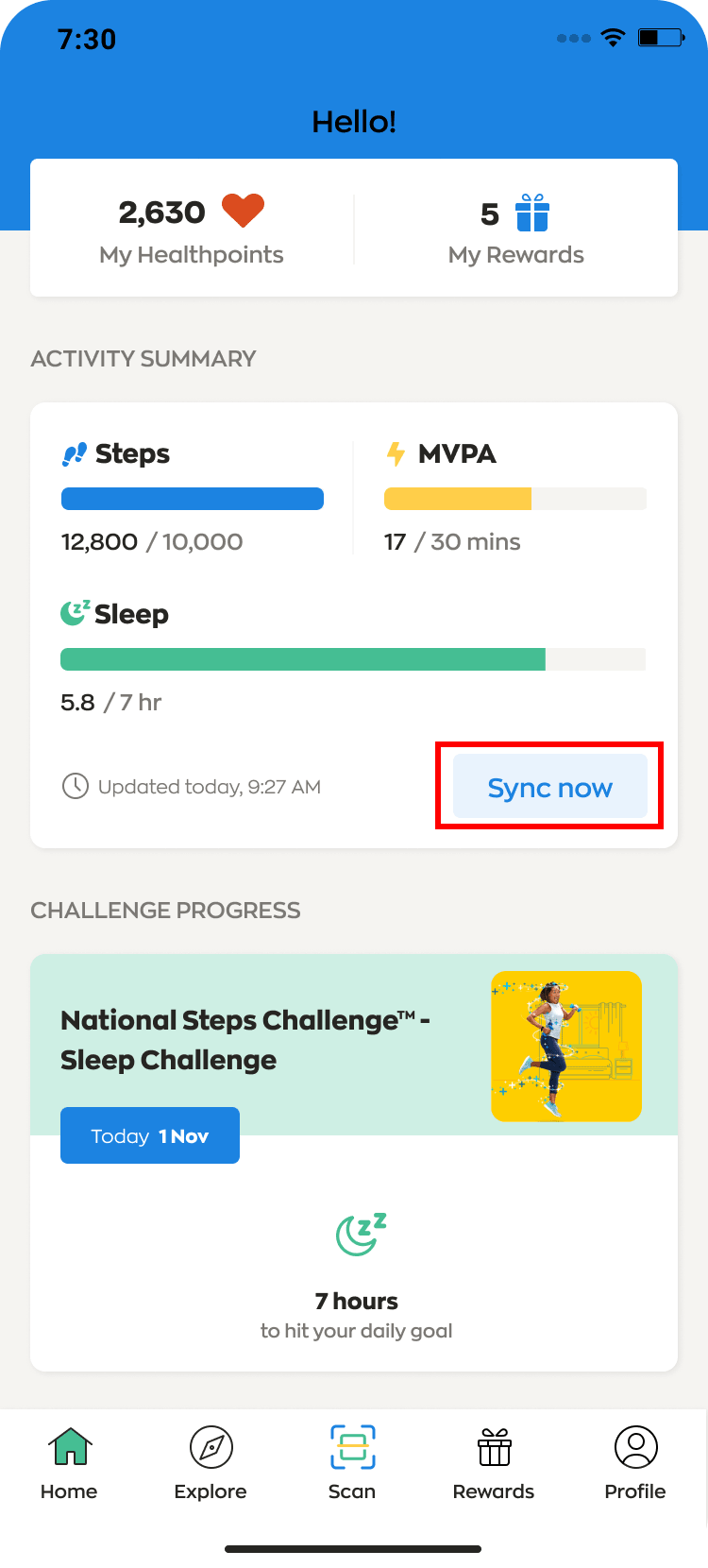This screenshot has height=1568, width=708.
Task: Tap the yellow MVPA progress bar
Action: tap(515, 499)
